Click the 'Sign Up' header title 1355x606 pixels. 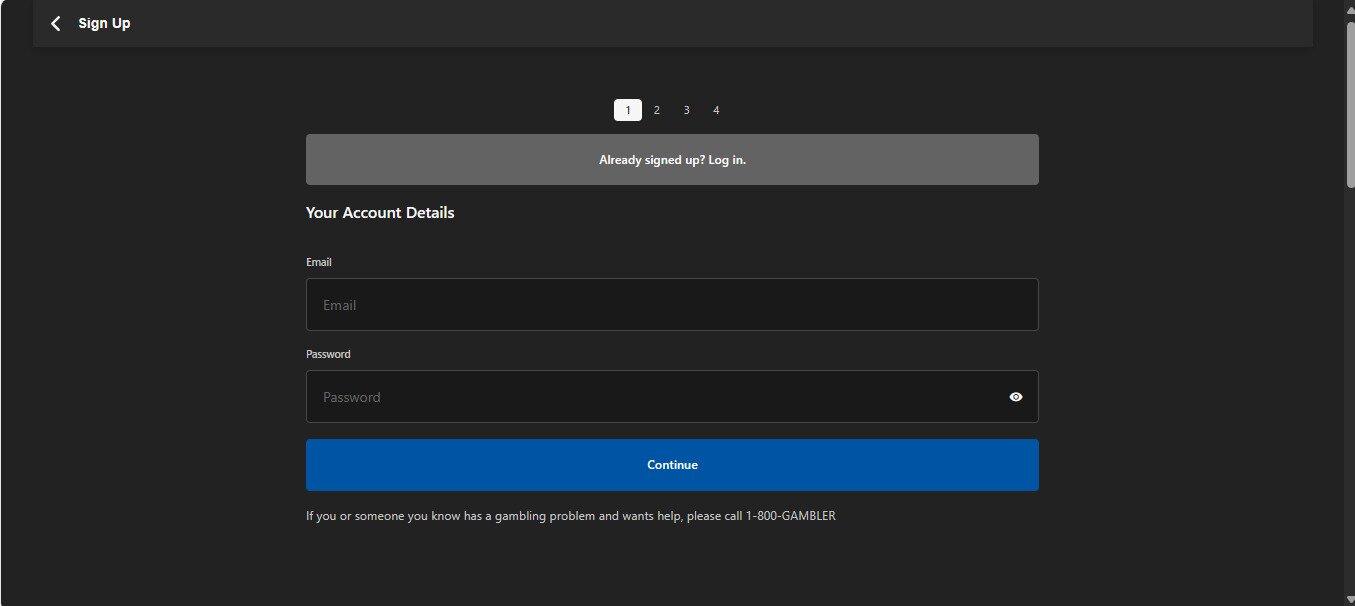click(104, 23)
